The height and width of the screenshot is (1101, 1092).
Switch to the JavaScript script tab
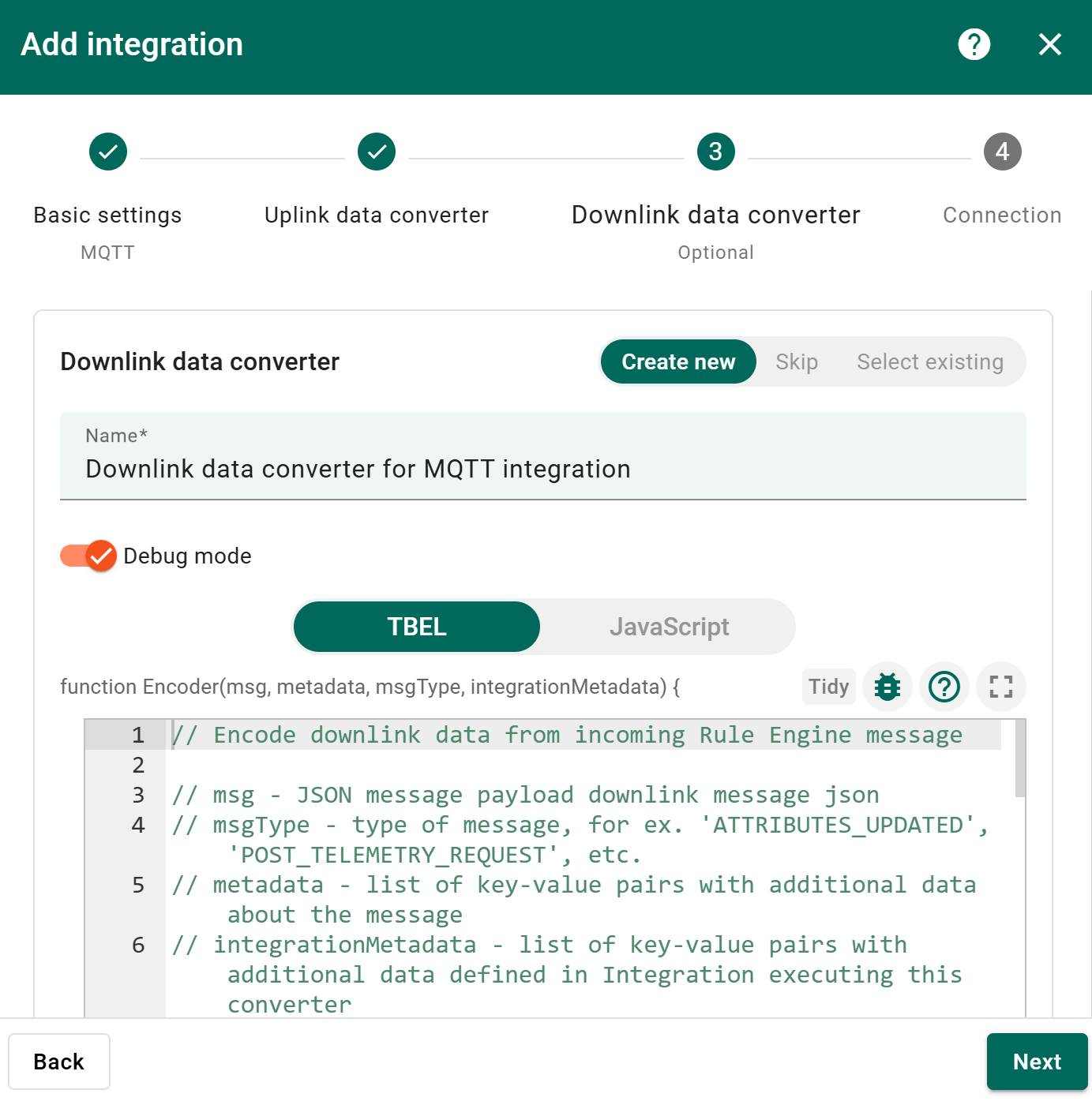point(669,627)
